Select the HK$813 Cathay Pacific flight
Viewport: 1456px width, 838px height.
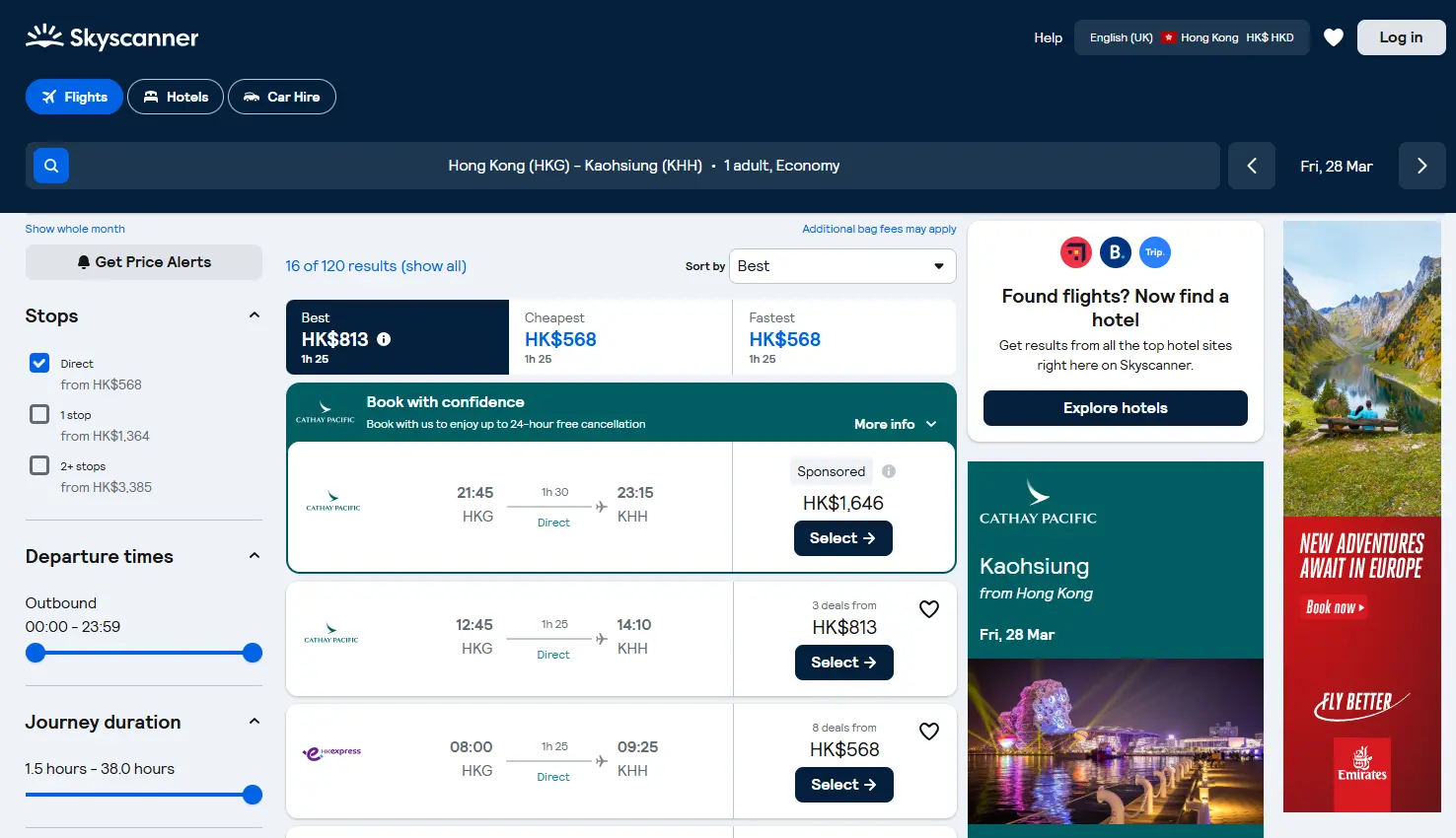[x=844, y=663]
